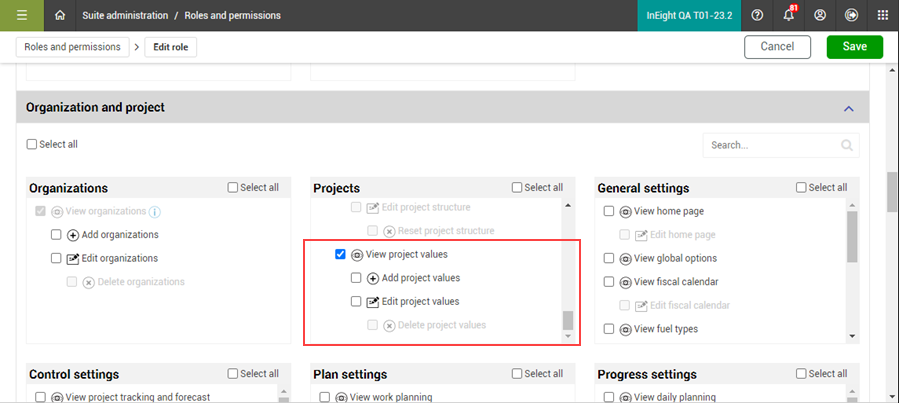View notifications bell with 81 badge

(x=789, y=15)
